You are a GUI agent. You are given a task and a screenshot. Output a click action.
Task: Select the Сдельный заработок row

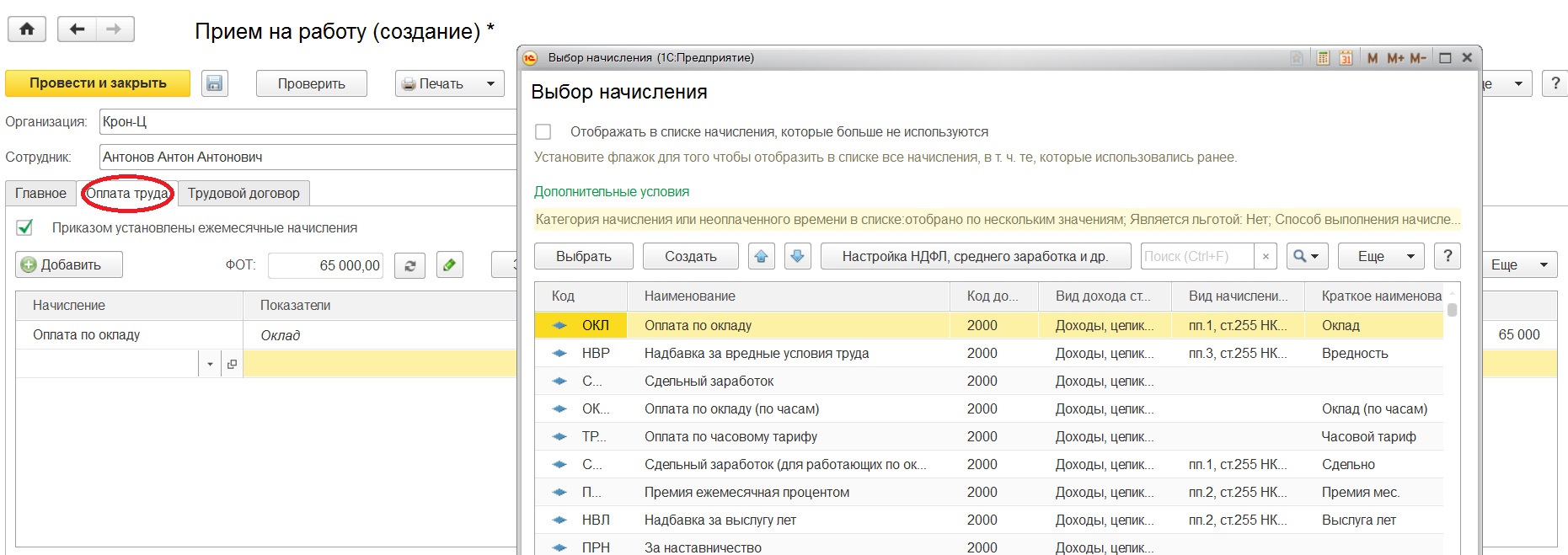pyautogui.click(x=989, y=381)
